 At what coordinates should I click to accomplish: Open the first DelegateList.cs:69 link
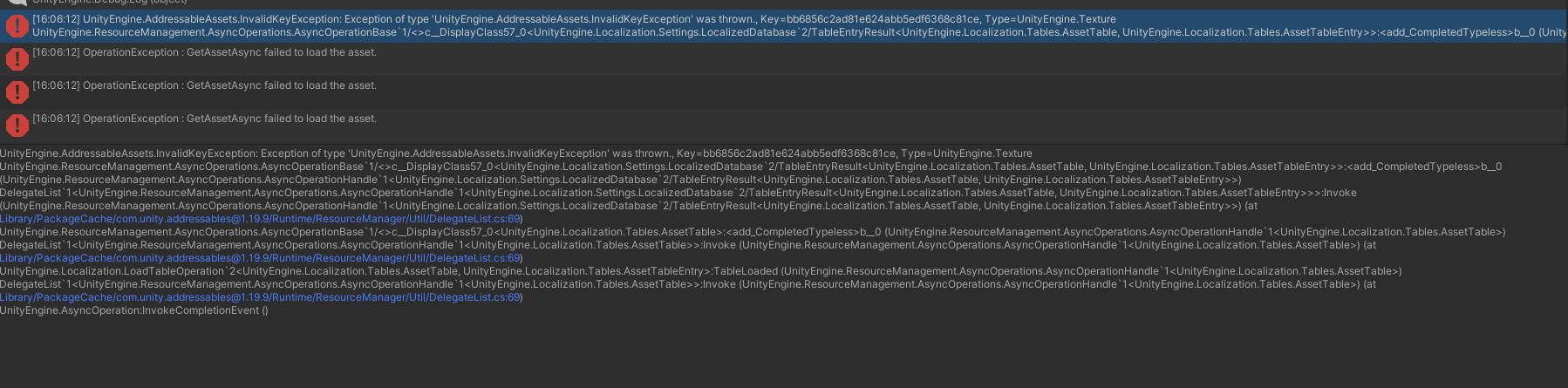coord(261,219)
